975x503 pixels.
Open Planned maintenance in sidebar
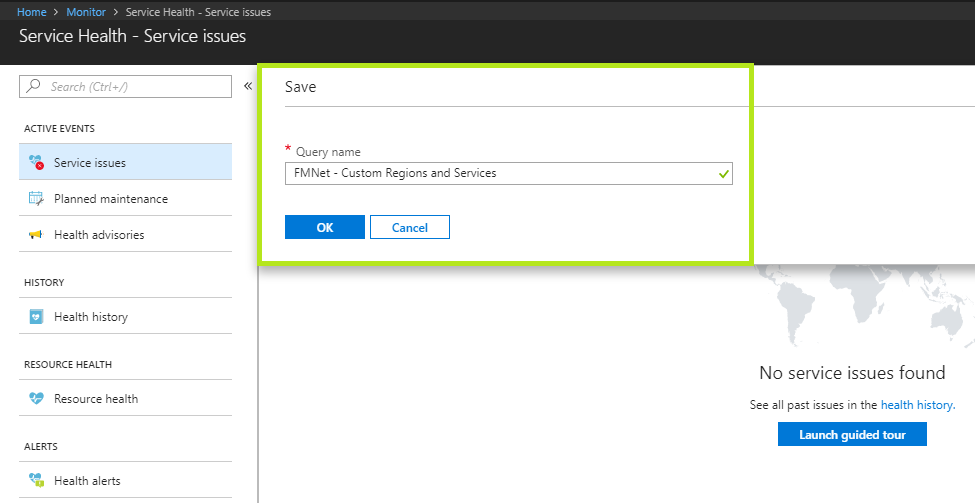(126, 198)
